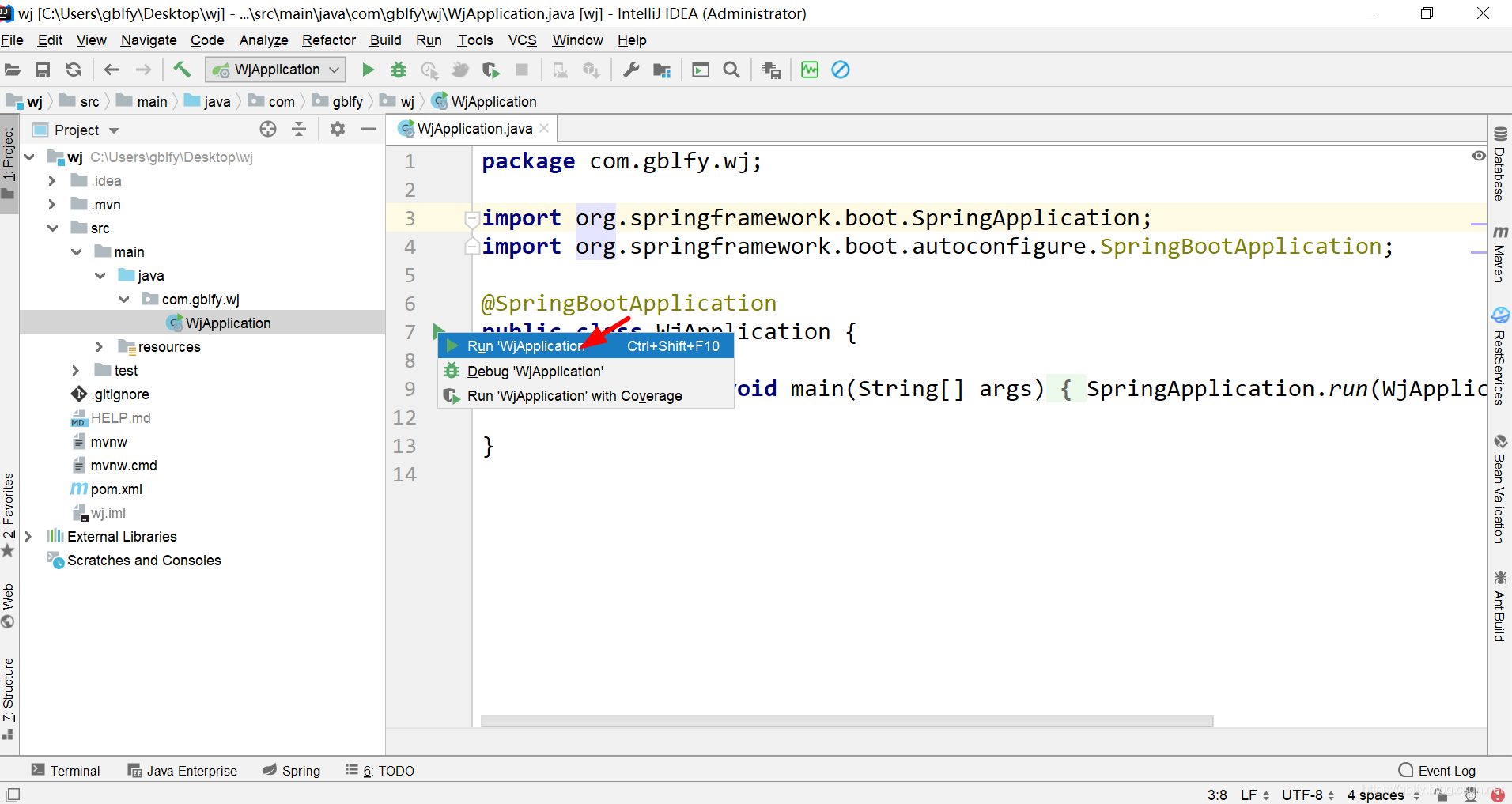Change the UTF-8 file encoding
This screenshot has width=1512, height=804.
point(1308,795)
